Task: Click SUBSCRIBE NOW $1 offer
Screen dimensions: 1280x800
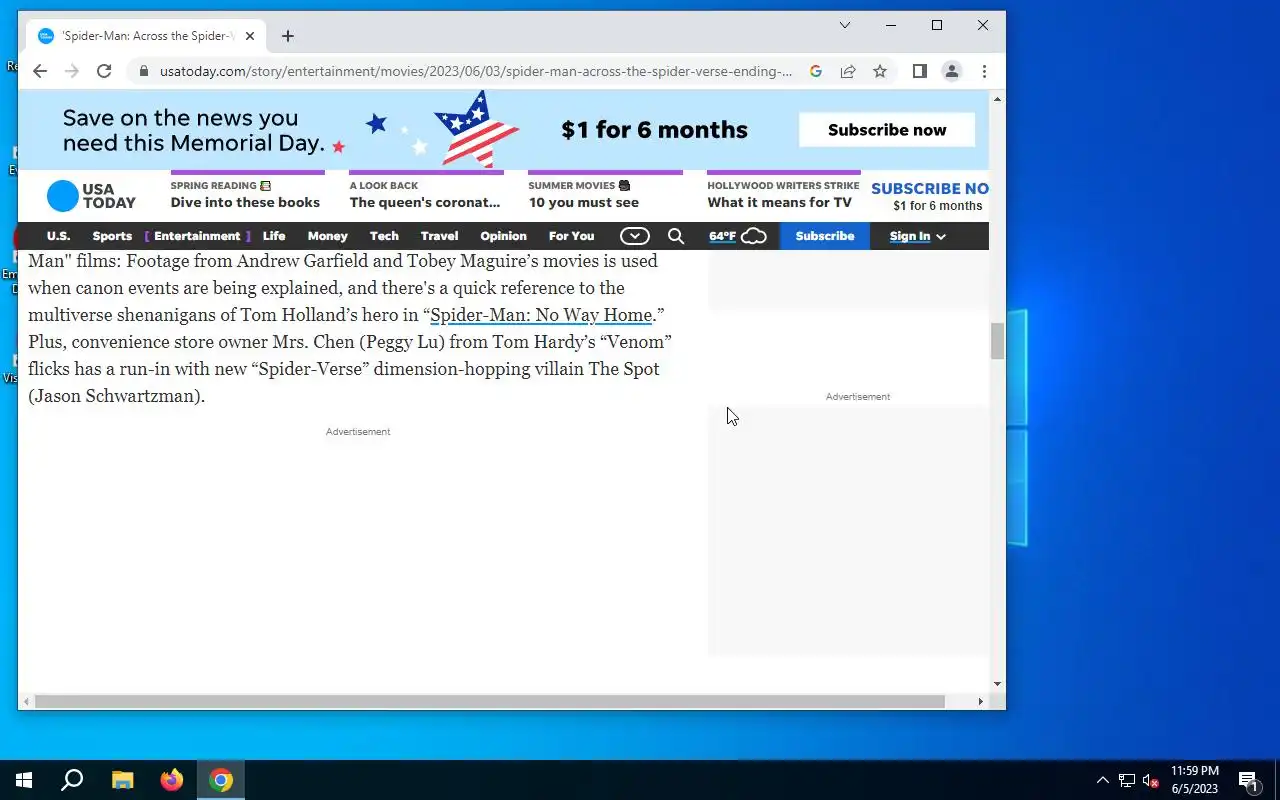Action: (x=930, y=196)
